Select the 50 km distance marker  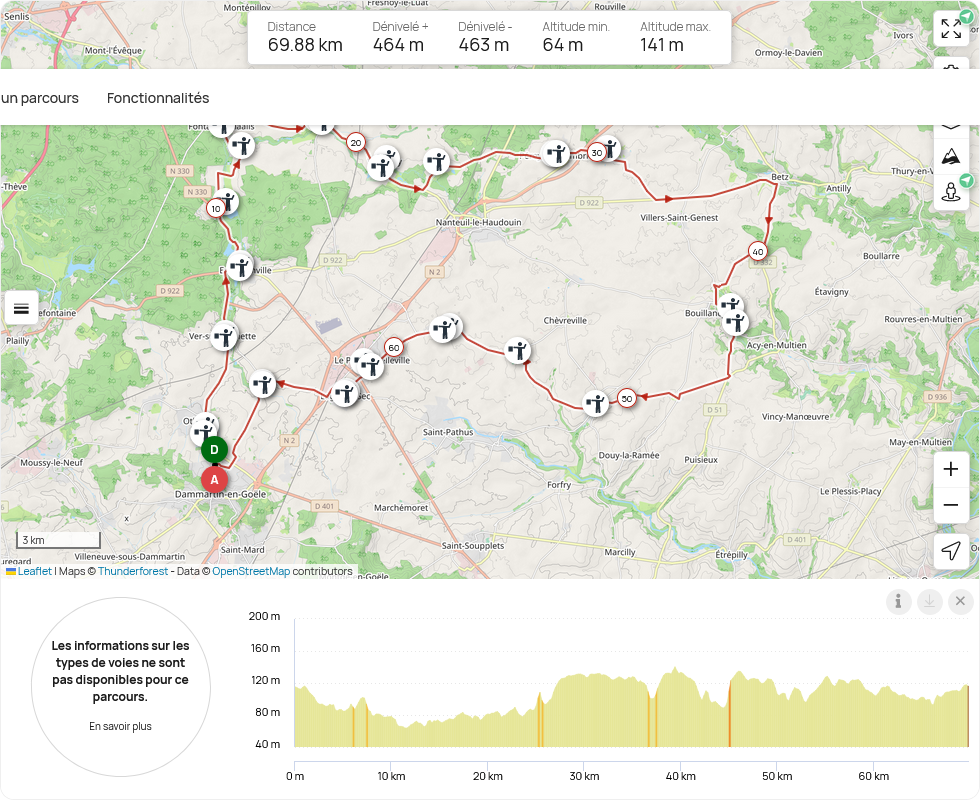coord(627,398)
